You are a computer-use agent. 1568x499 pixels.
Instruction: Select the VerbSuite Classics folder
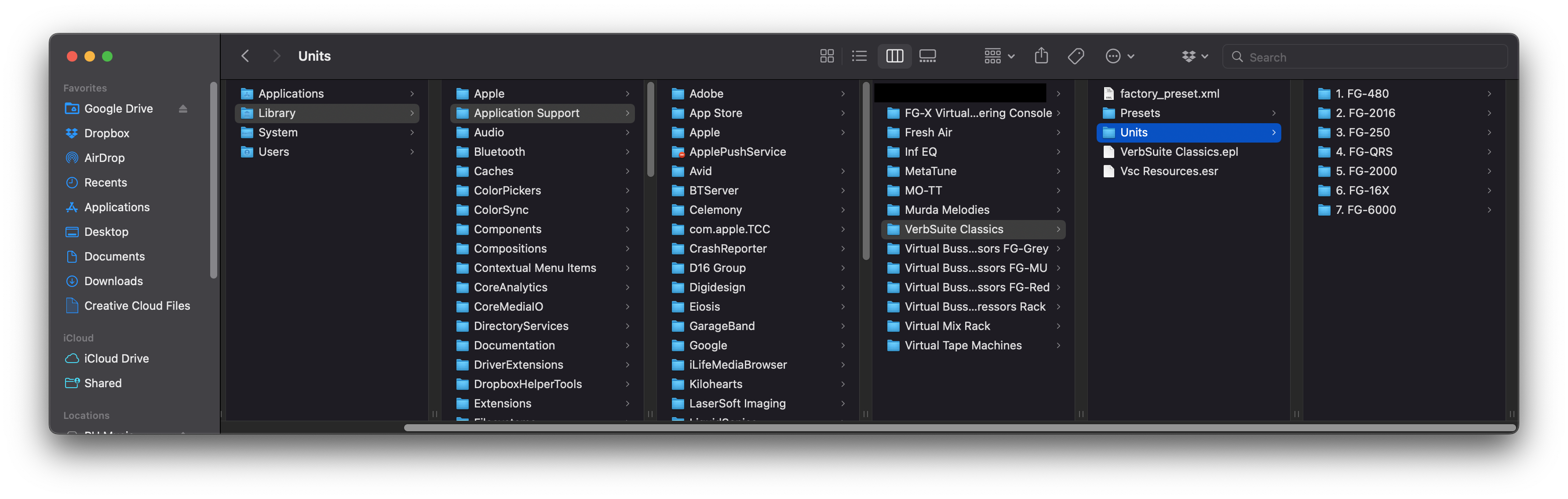pyautogui.click(x=974, y=230)
